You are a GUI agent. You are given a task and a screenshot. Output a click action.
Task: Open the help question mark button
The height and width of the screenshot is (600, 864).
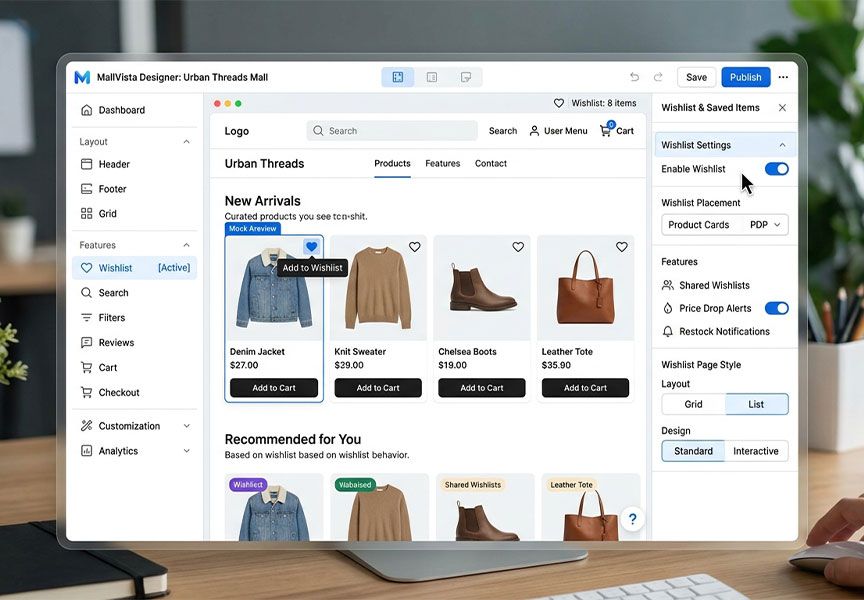pyautogui.click(x=632, y=518)
